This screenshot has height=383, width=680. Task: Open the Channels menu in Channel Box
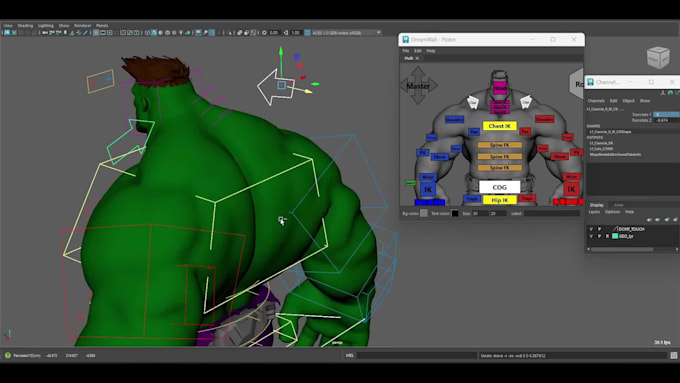pyautogui.click(x=596, y=101)
